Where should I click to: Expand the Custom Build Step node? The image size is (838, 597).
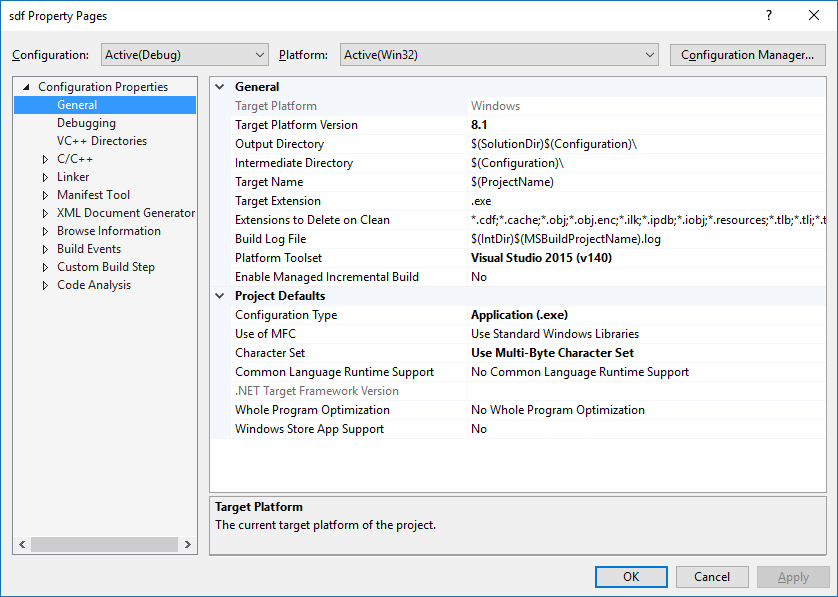pos(44,266)
